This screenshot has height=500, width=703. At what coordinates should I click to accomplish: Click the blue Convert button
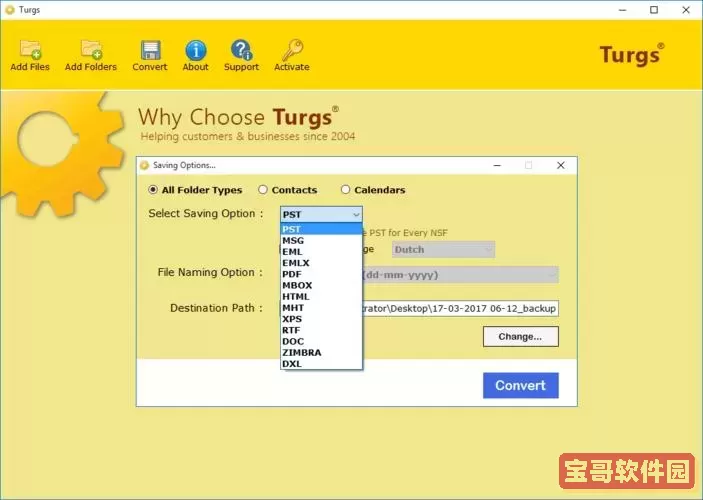pyautogui.click(x=521, y=385)
